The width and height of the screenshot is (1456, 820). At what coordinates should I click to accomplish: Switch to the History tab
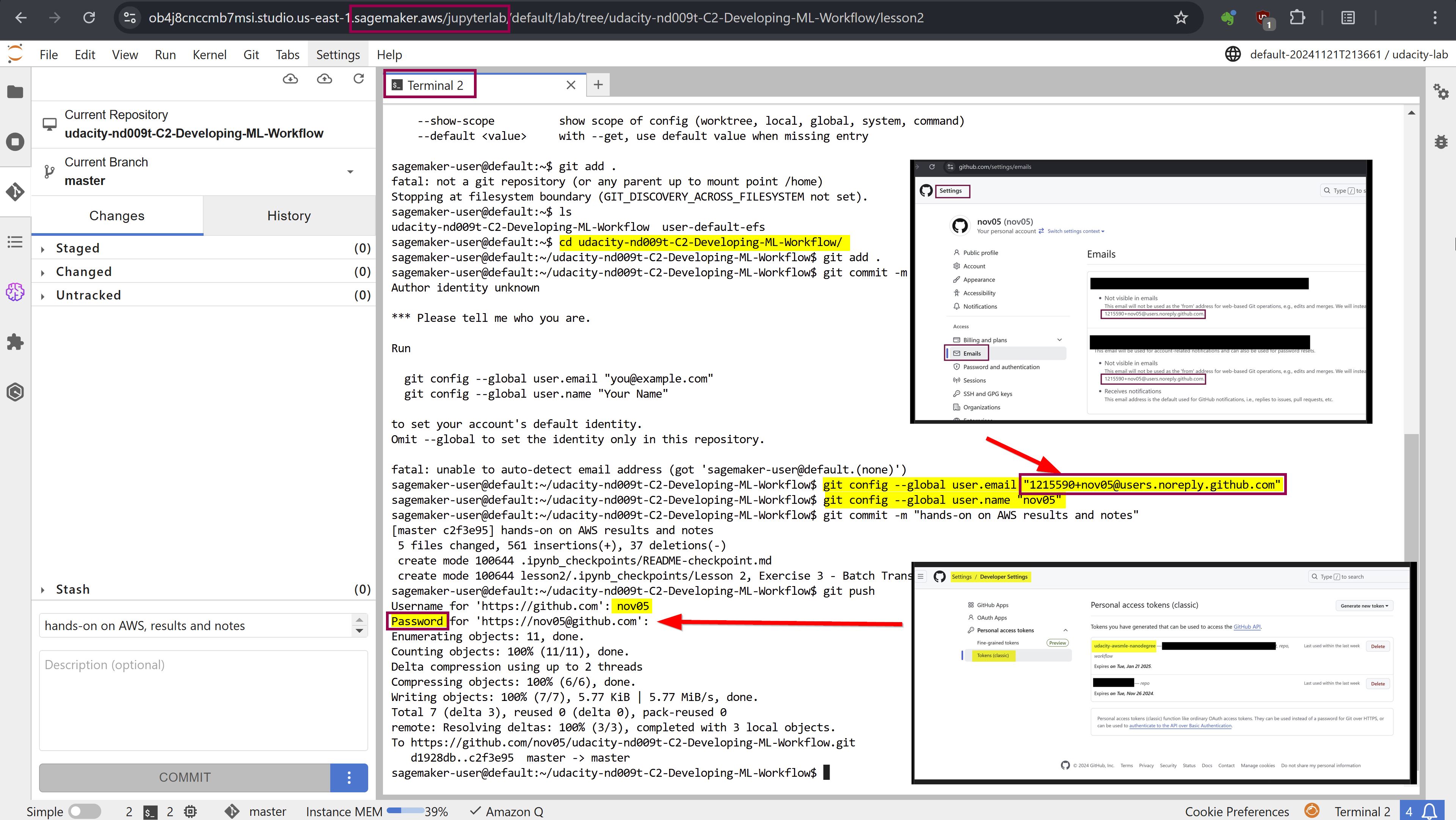click(289, 215)
